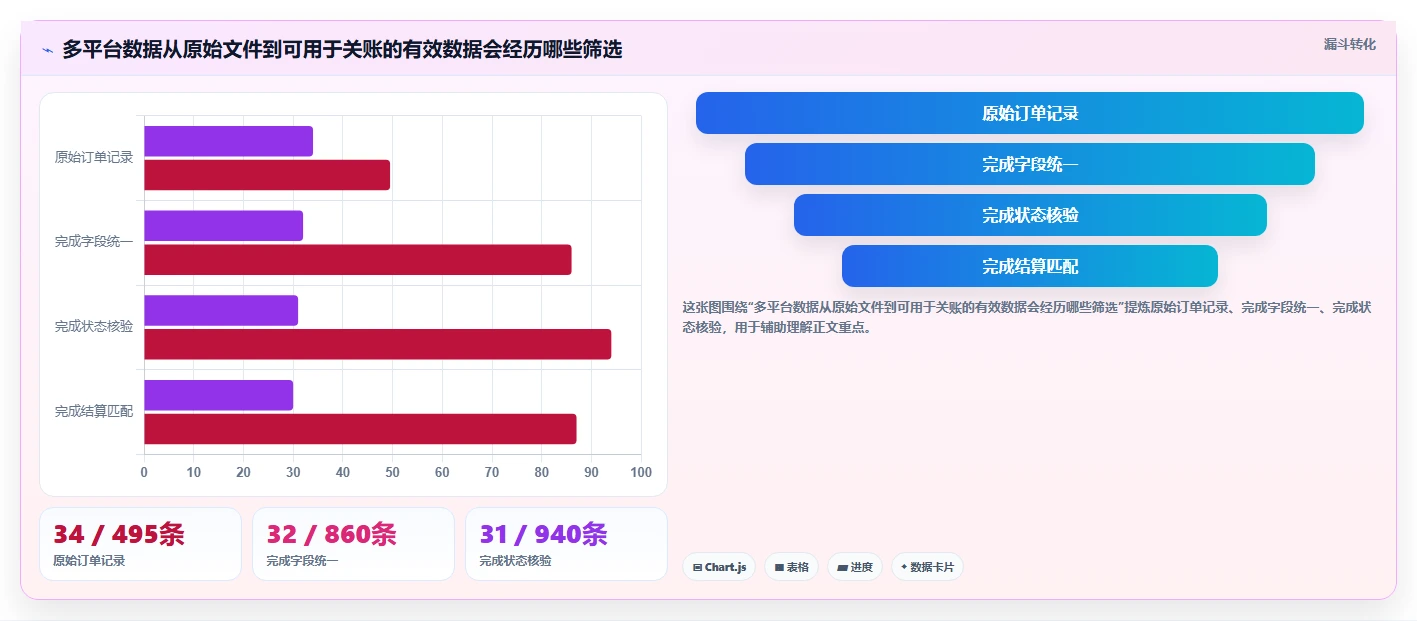Select the 完成字段统一 funnel stage bar
Screen dimensions: 1417x621
(1030, 164)
